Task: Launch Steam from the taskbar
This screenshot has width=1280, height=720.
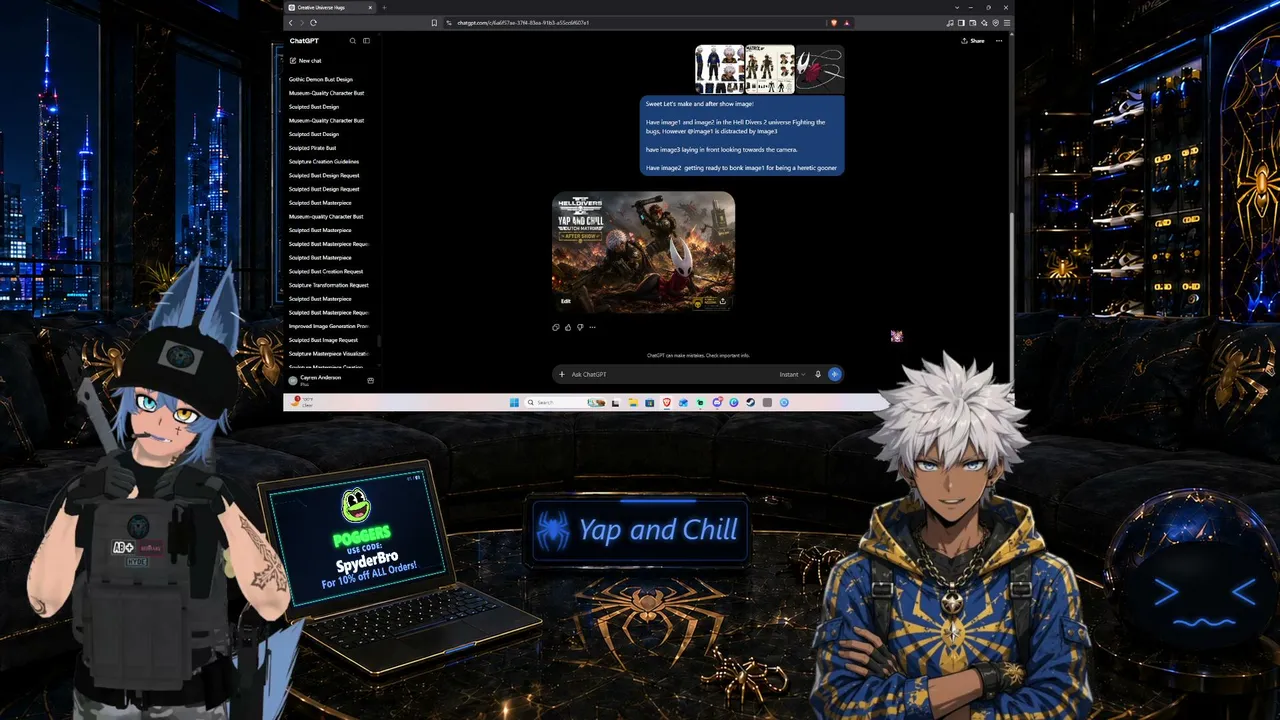Action: click(x=750, y=402)
